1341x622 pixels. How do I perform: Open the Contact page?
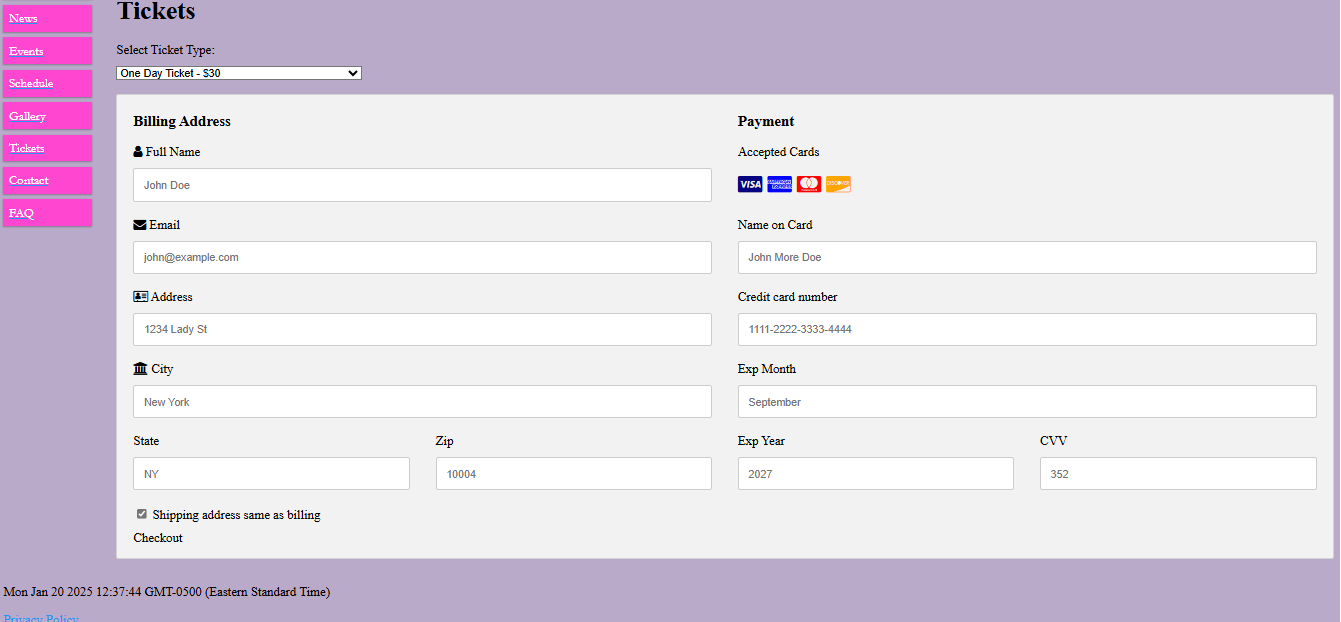(x=47, y=181)
